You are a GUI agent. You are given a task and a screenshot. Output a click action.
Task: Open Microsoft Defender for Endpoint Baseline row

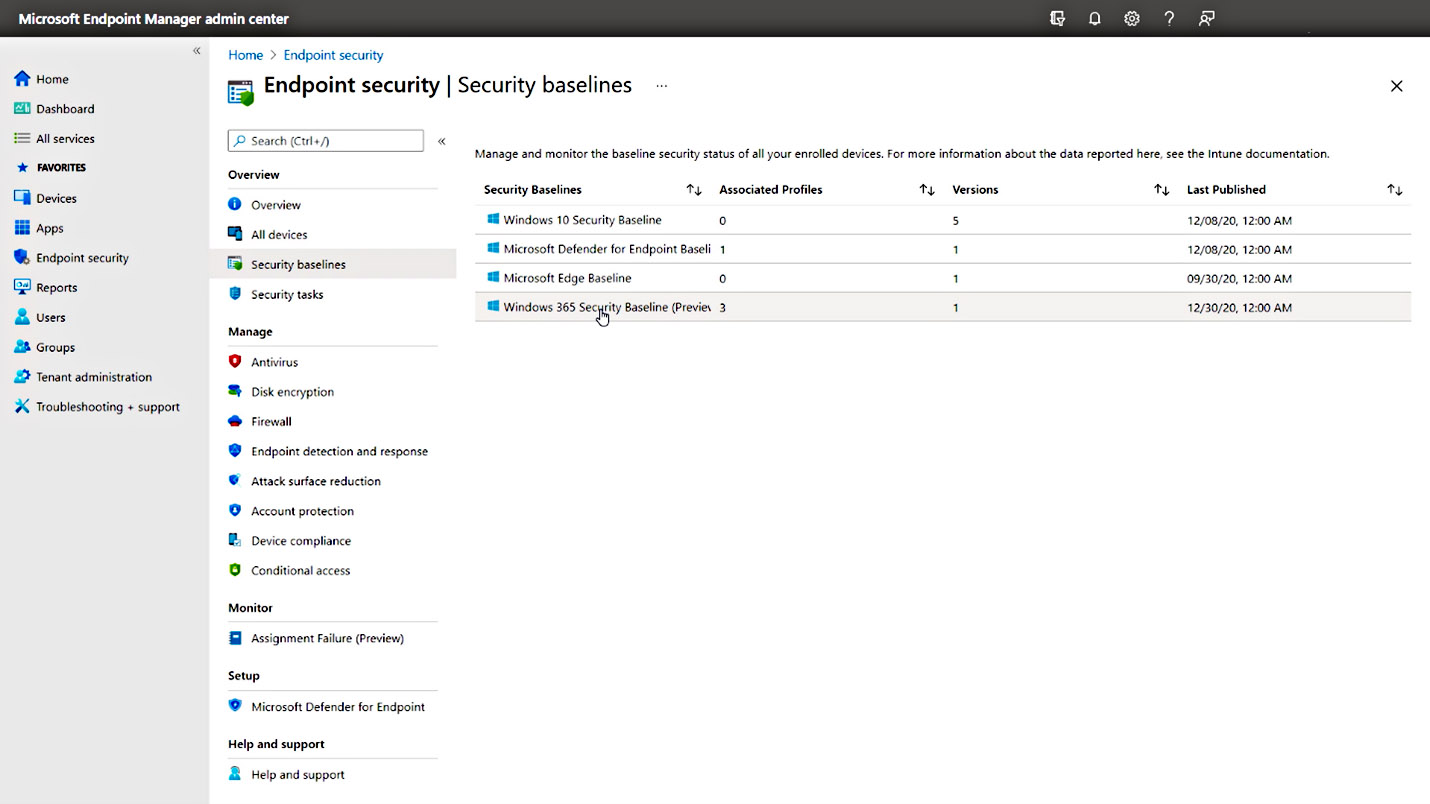tap(943, 249)
